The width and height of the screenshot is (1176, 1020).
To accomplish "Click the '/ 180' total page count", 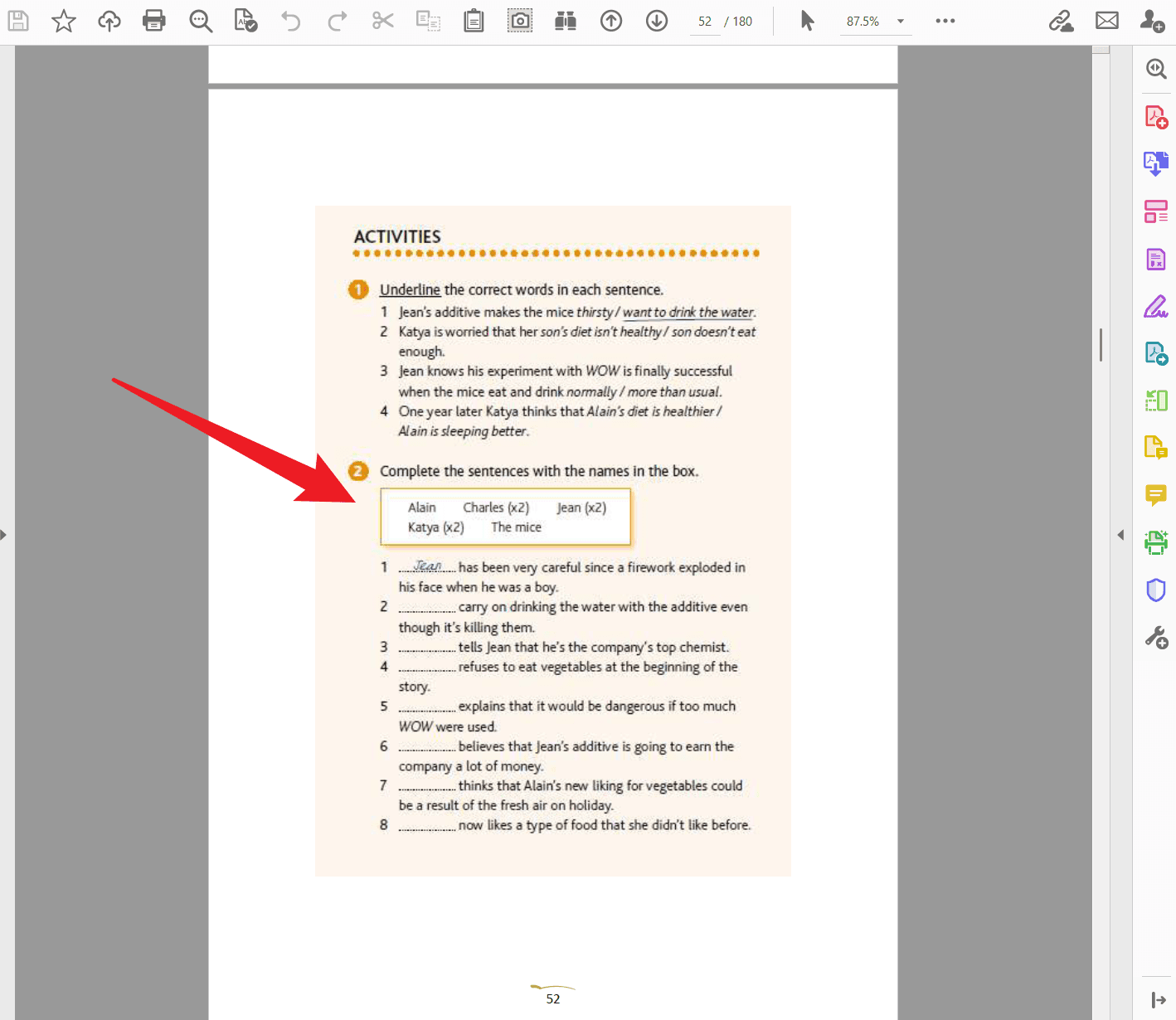I will click(738, 22).
